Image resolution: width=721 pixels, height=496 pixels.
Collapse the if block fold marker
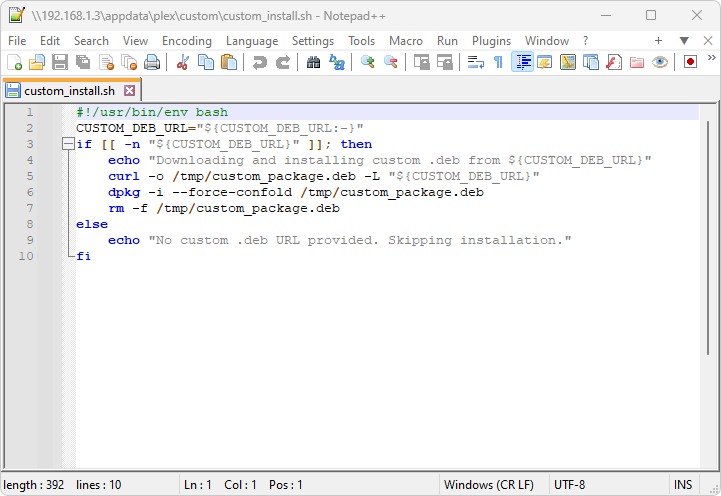click(68, 144)
